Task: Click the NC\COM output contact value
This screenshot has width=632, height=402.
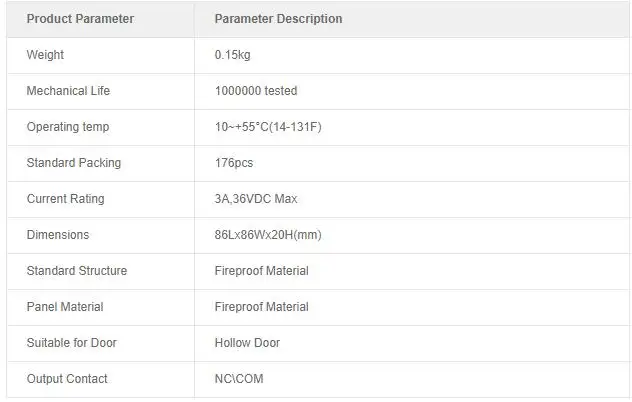Action: [239, 379]
